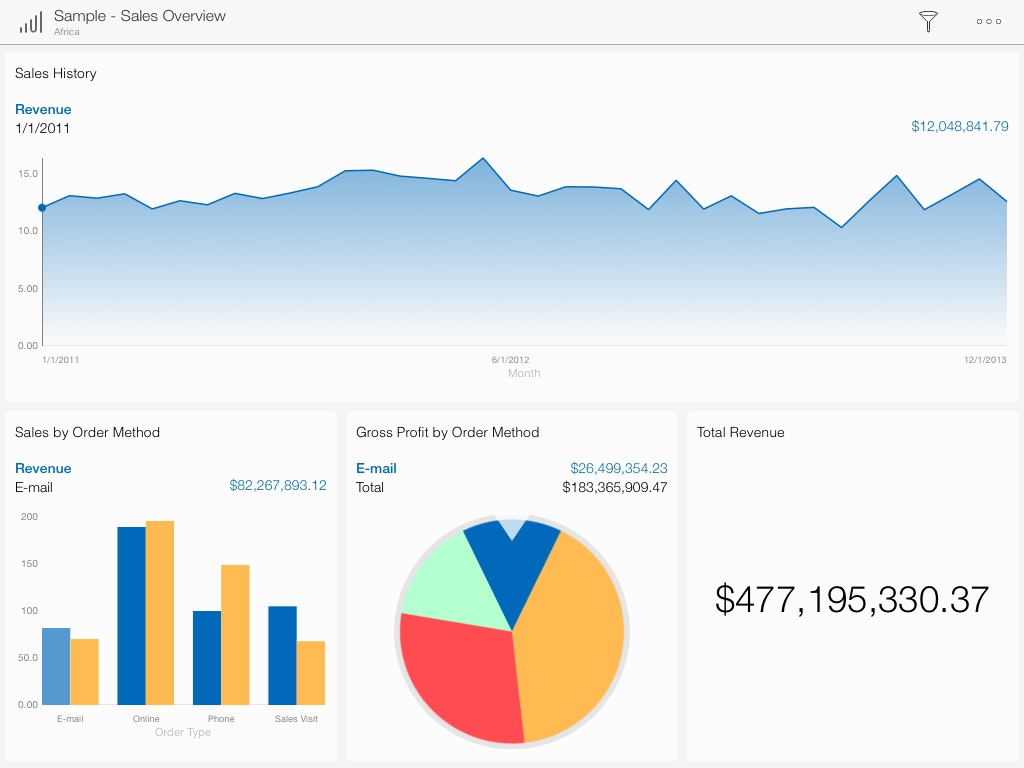Open the filter funnel icon
1024x768 pixels.
928,22
